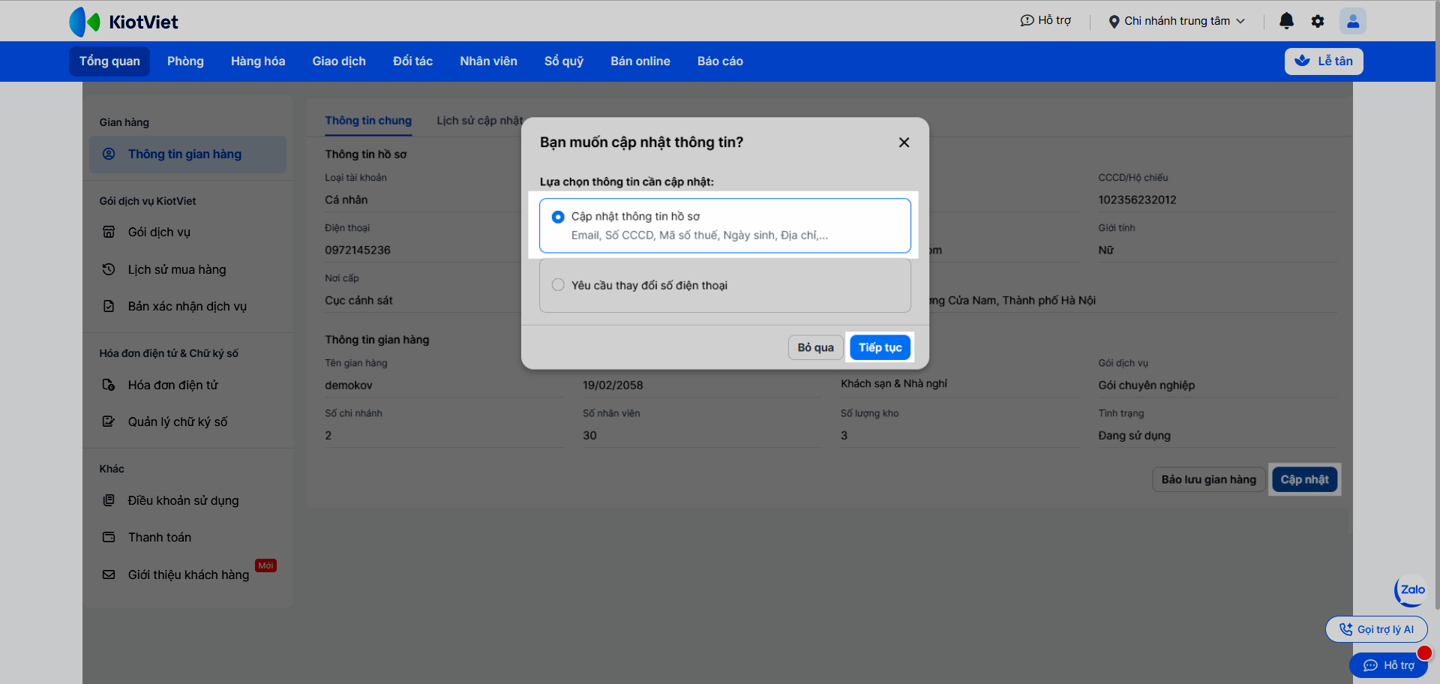Open the Báo cáo menu

(720, 61)
